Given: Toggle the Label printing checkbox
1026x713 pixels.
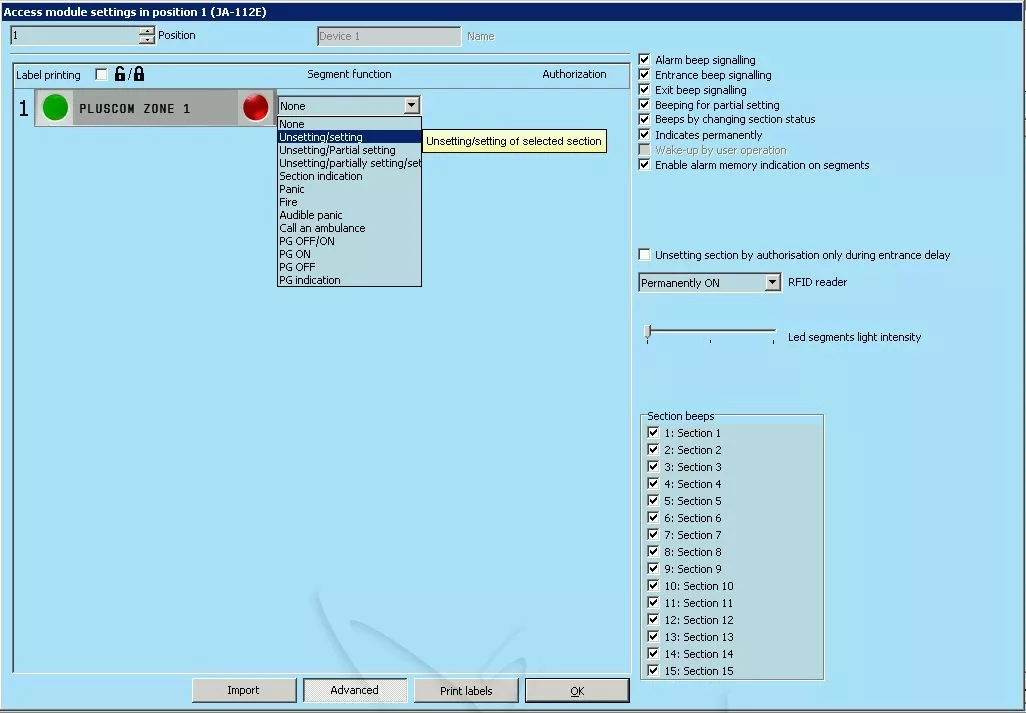Looking at the screenshot, I should pyautogui.click(x=101, y=75).
